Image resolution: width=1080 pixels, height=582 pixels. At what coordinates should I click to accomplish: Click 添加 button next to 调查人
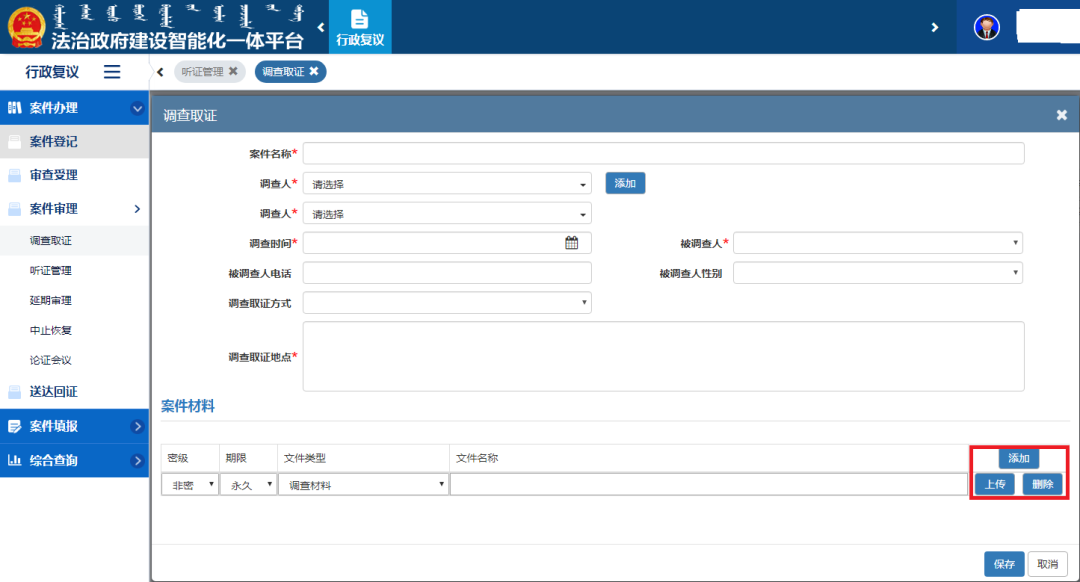point(625,183)
